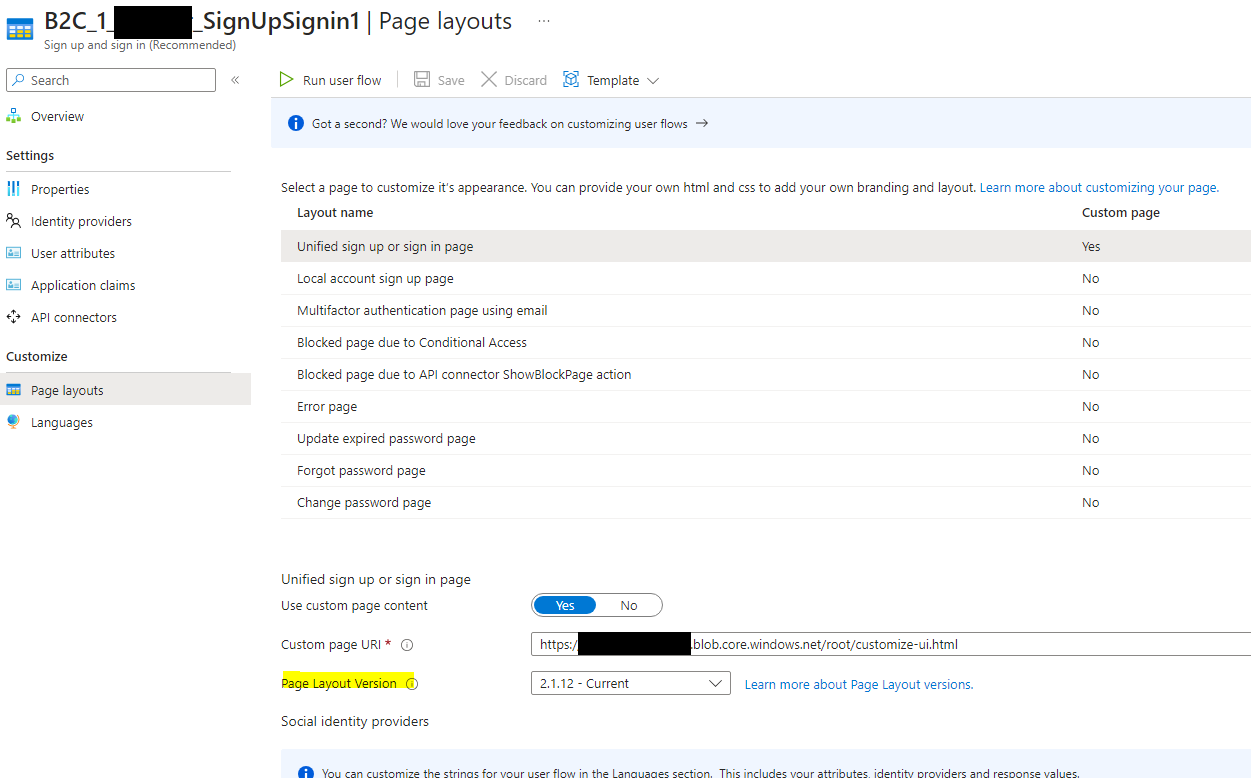Click the Identity providers people icon
This screenshot has height=778, width=1251.
14,221
